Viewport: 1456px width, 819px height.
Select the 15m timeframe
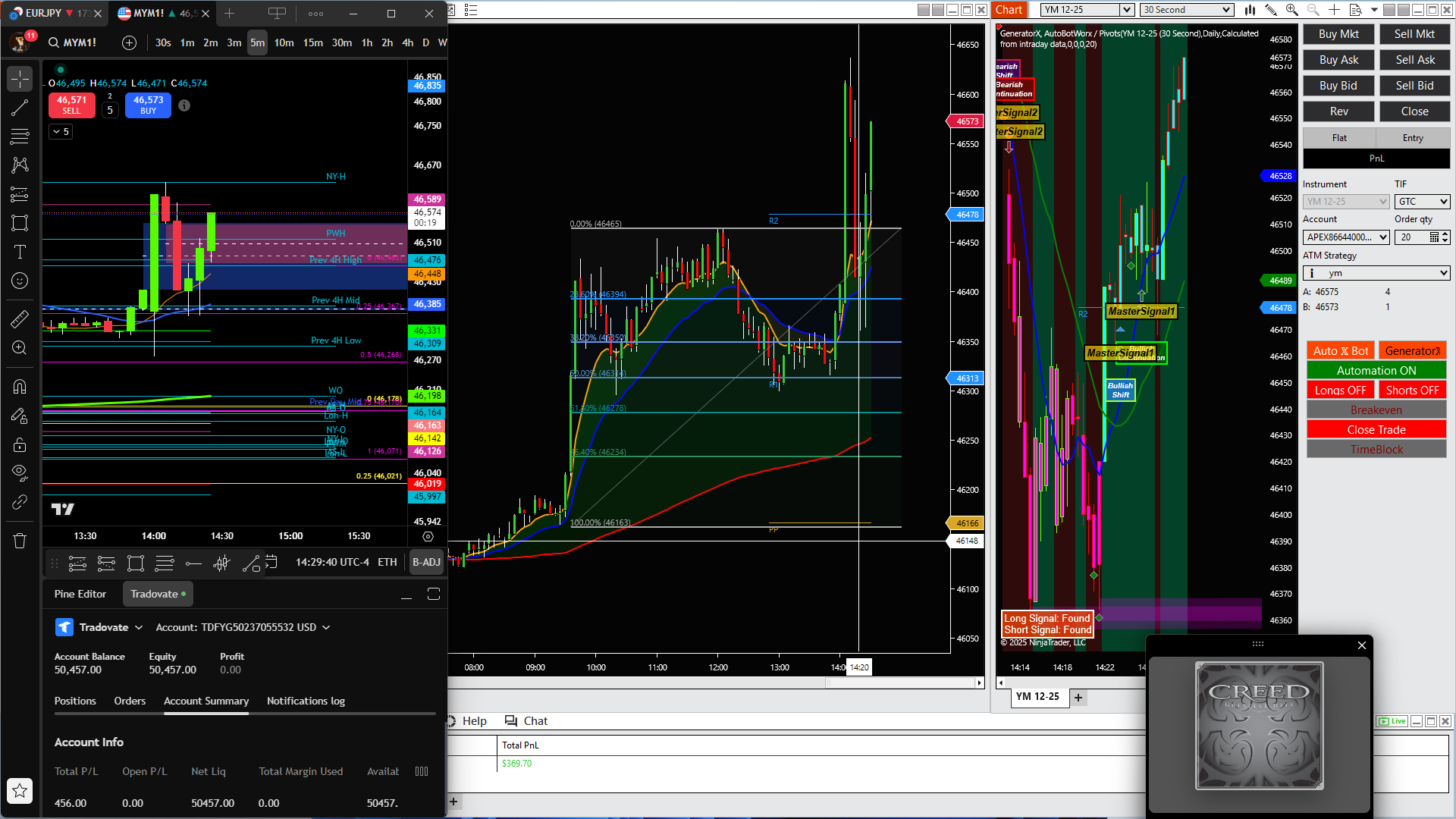312,42
